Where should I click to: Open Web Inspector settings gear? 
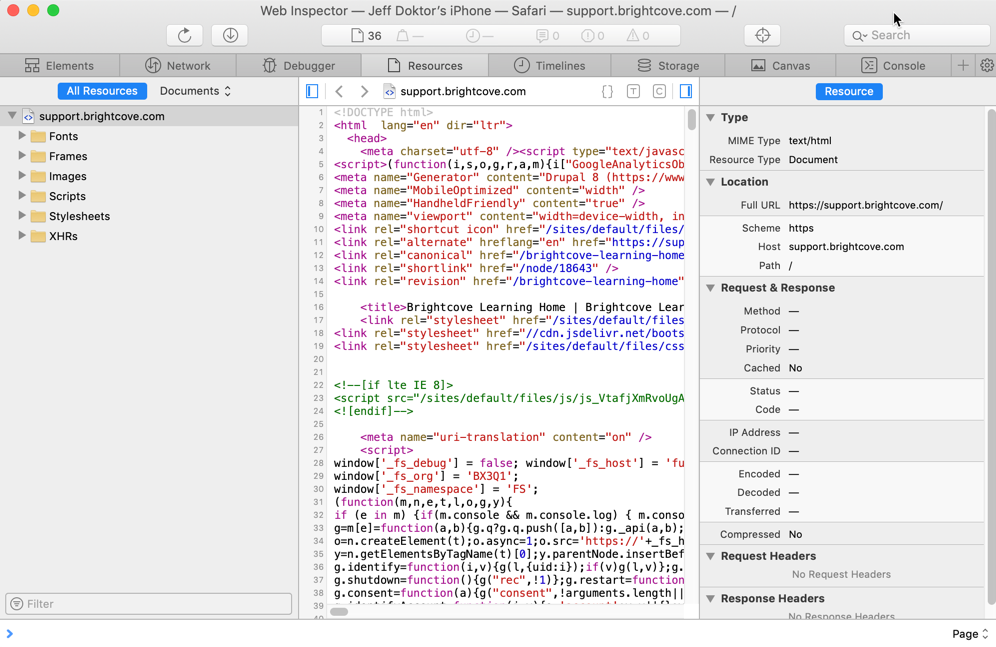[988, 64]
